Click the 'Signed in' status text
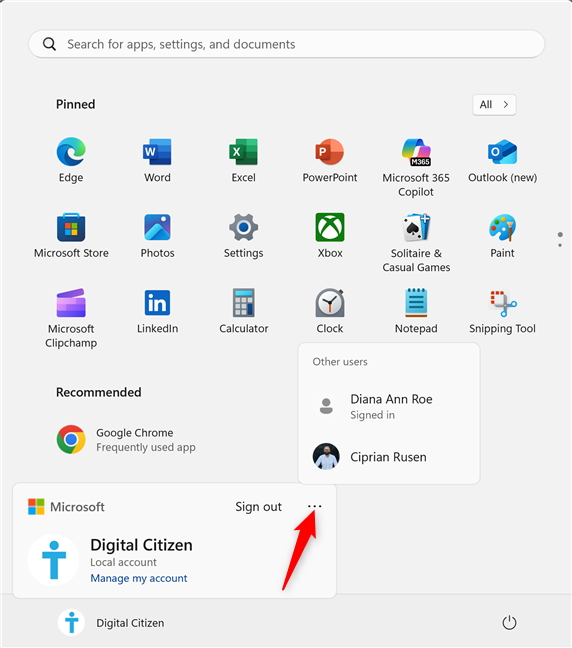Screen dimensions: 572x648 click(x=372, y=415)
